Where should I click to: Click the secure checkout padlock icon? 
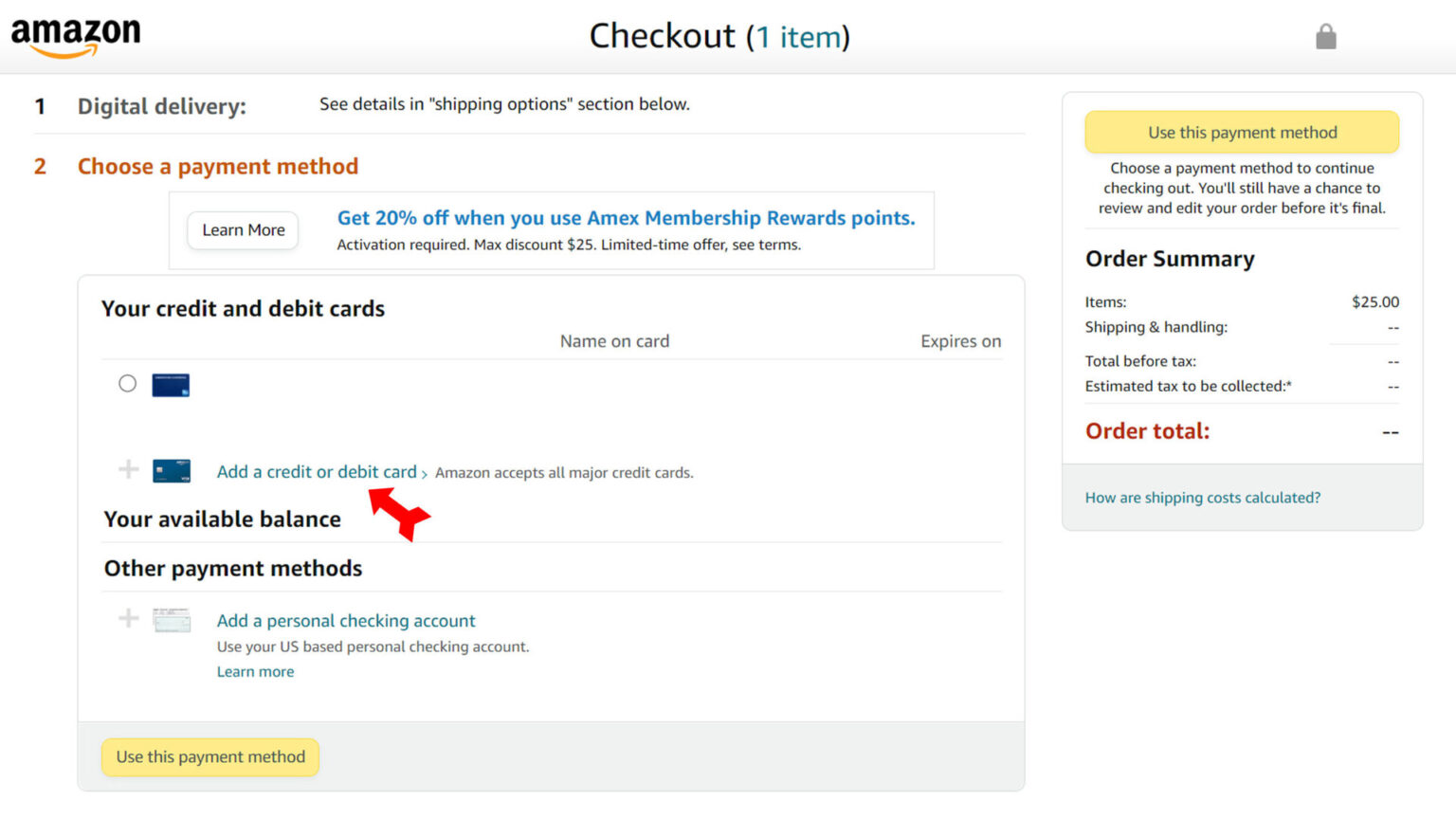[x=1325, y=37]
